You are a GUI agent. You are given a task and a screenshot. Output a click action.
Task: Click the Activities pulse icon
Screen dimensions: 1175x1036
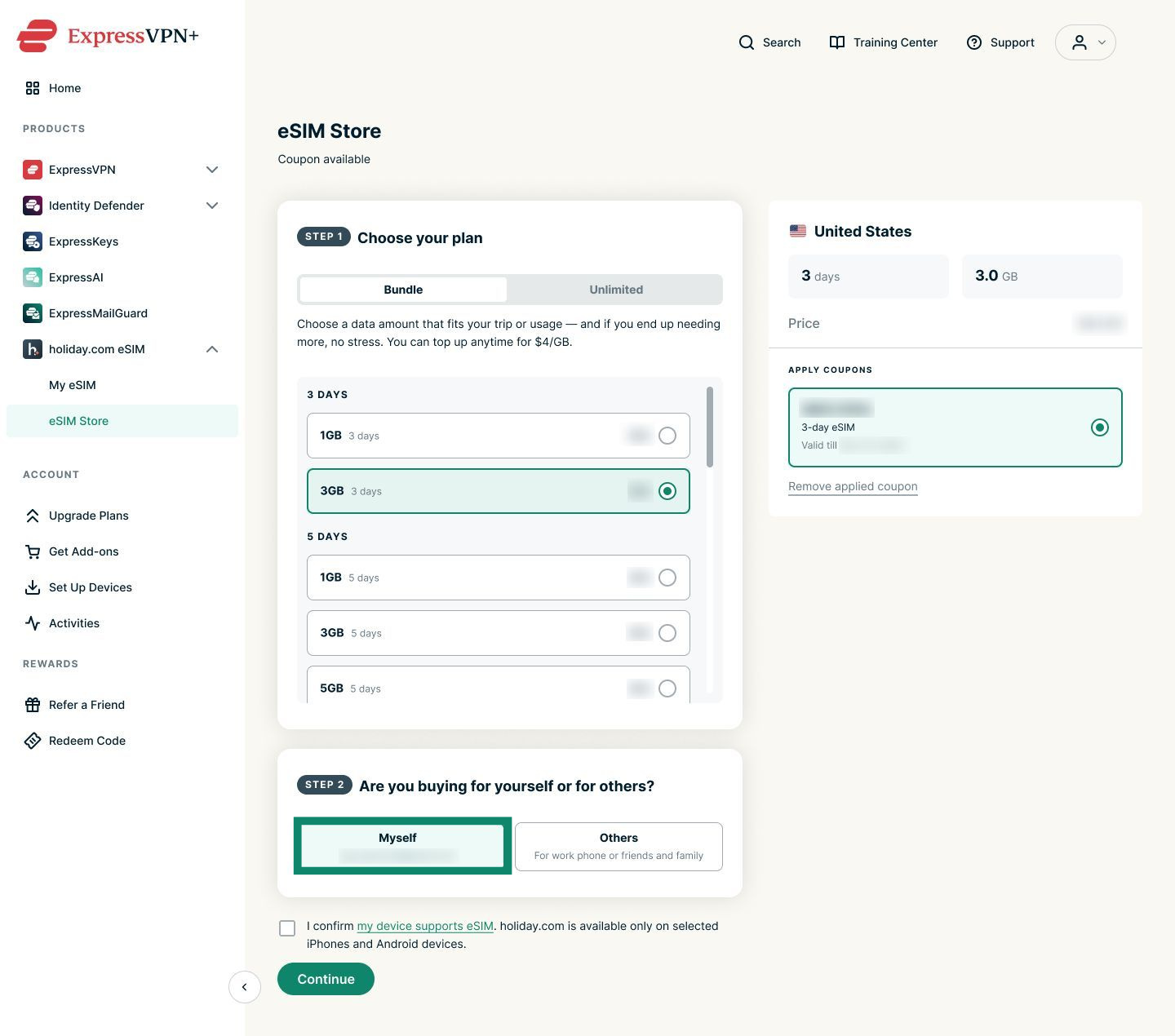(33, 623)
